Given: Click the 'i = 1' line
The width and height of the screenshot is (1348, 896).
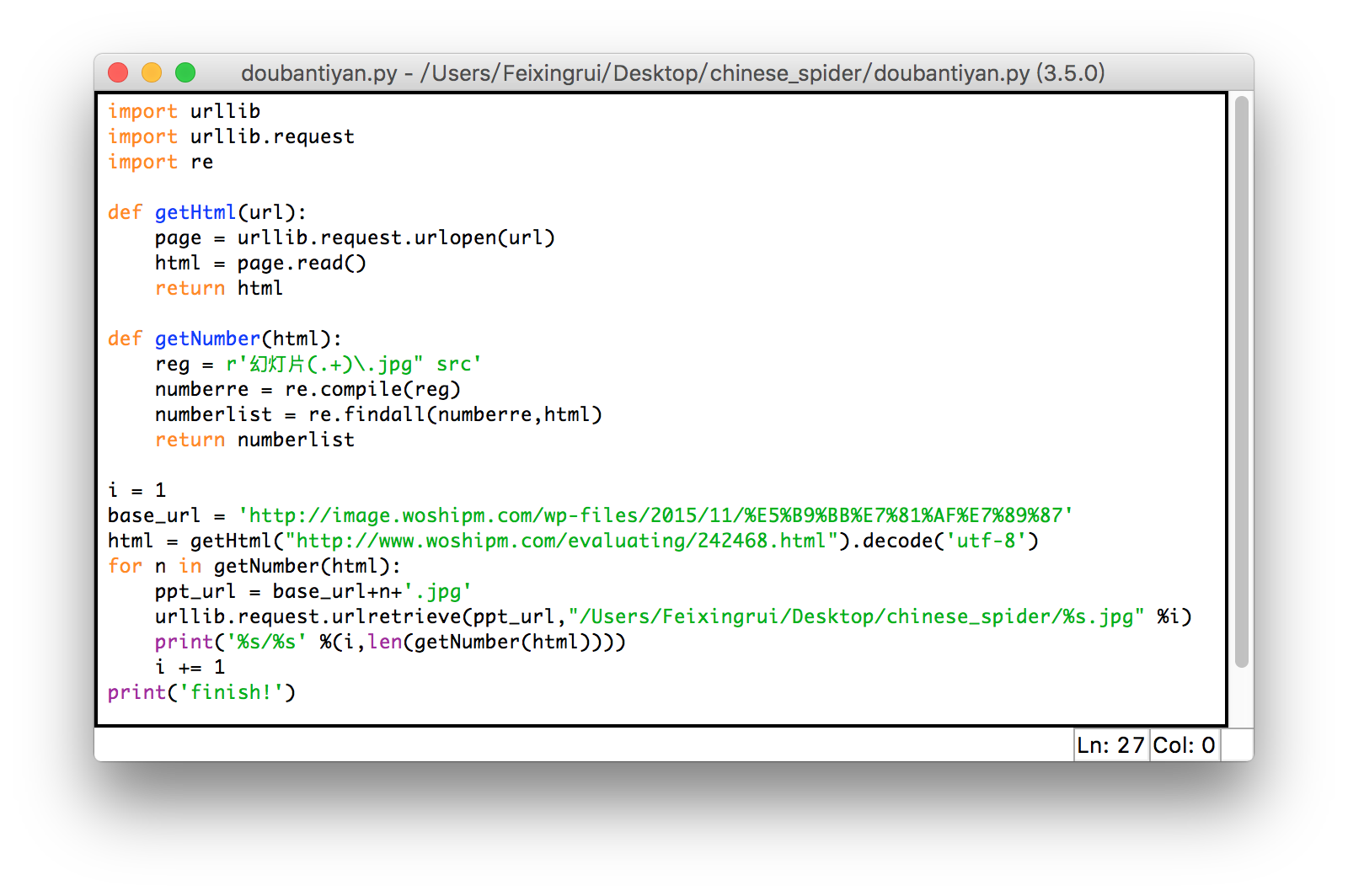Looking at the screenshot, I should click(136, 490).
